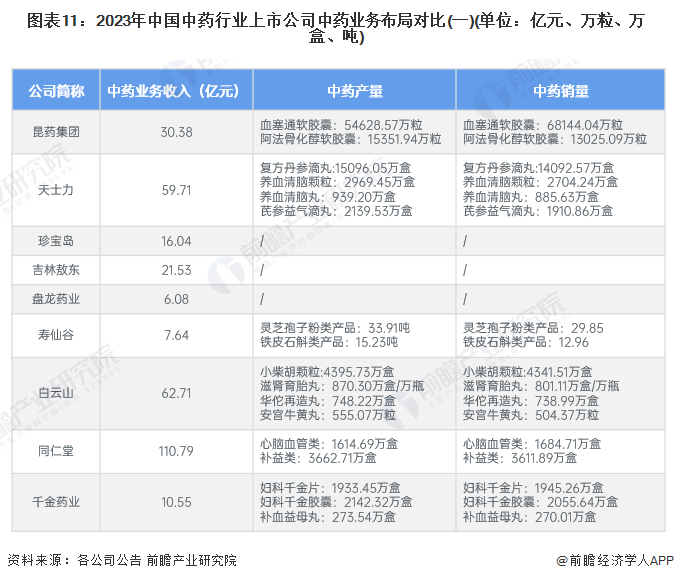674x581 pixels.
Task: Click sales text 妇科千金胶囊：2055.64万盒
Action: pyautogui.click(x=540, y=502)
